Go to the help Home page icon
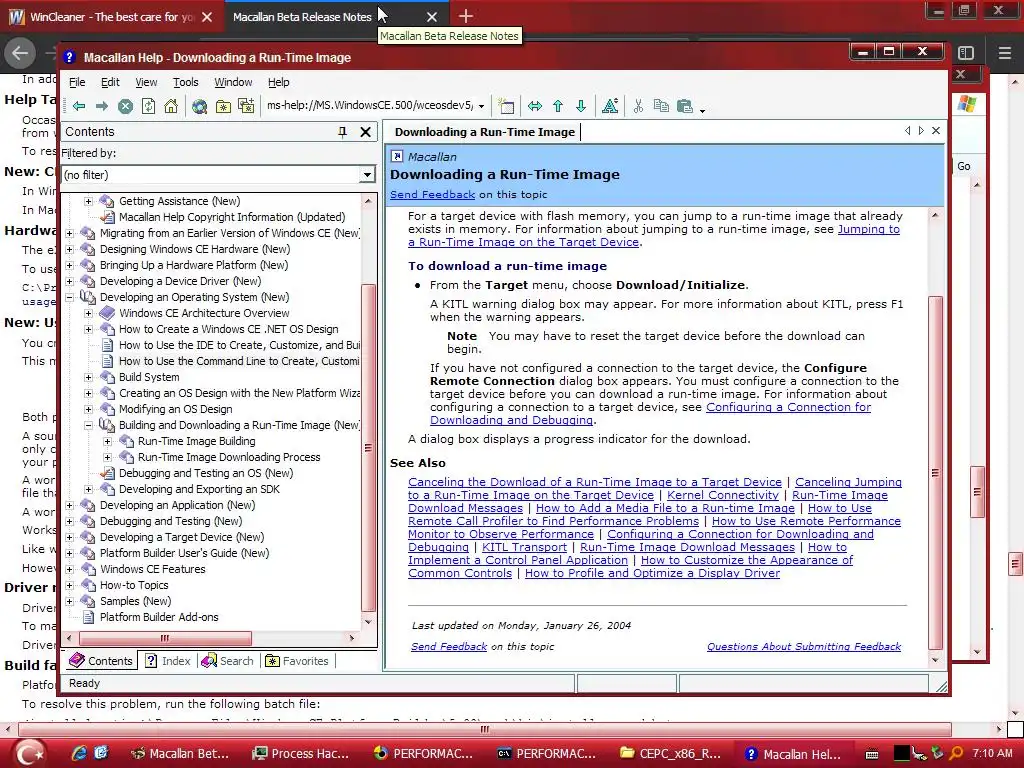This screenshot has width=1024, height=768. (x=171, y=106)
